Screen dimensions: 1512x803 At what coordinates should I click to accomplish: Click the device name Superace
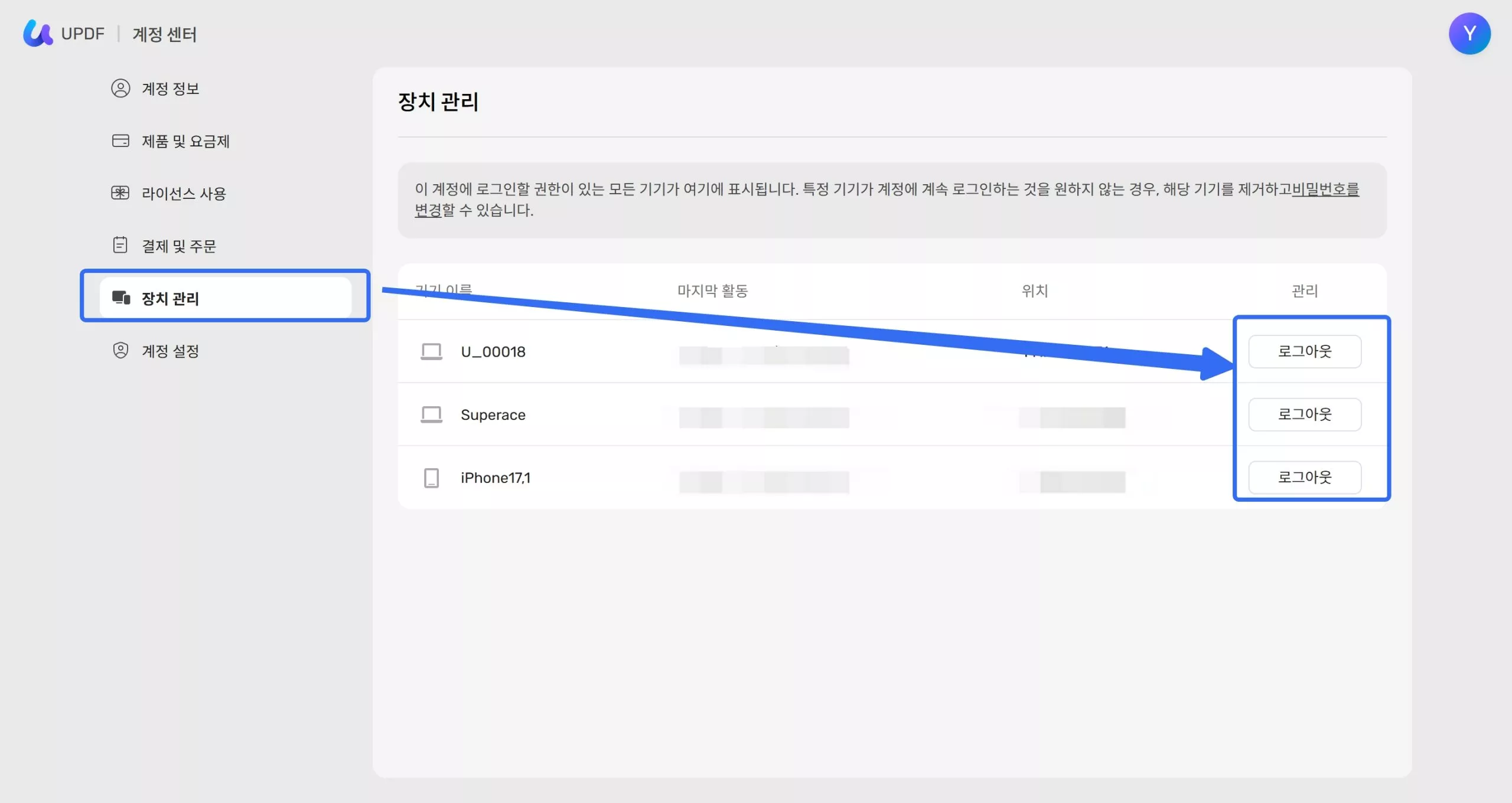coord(493,415)
